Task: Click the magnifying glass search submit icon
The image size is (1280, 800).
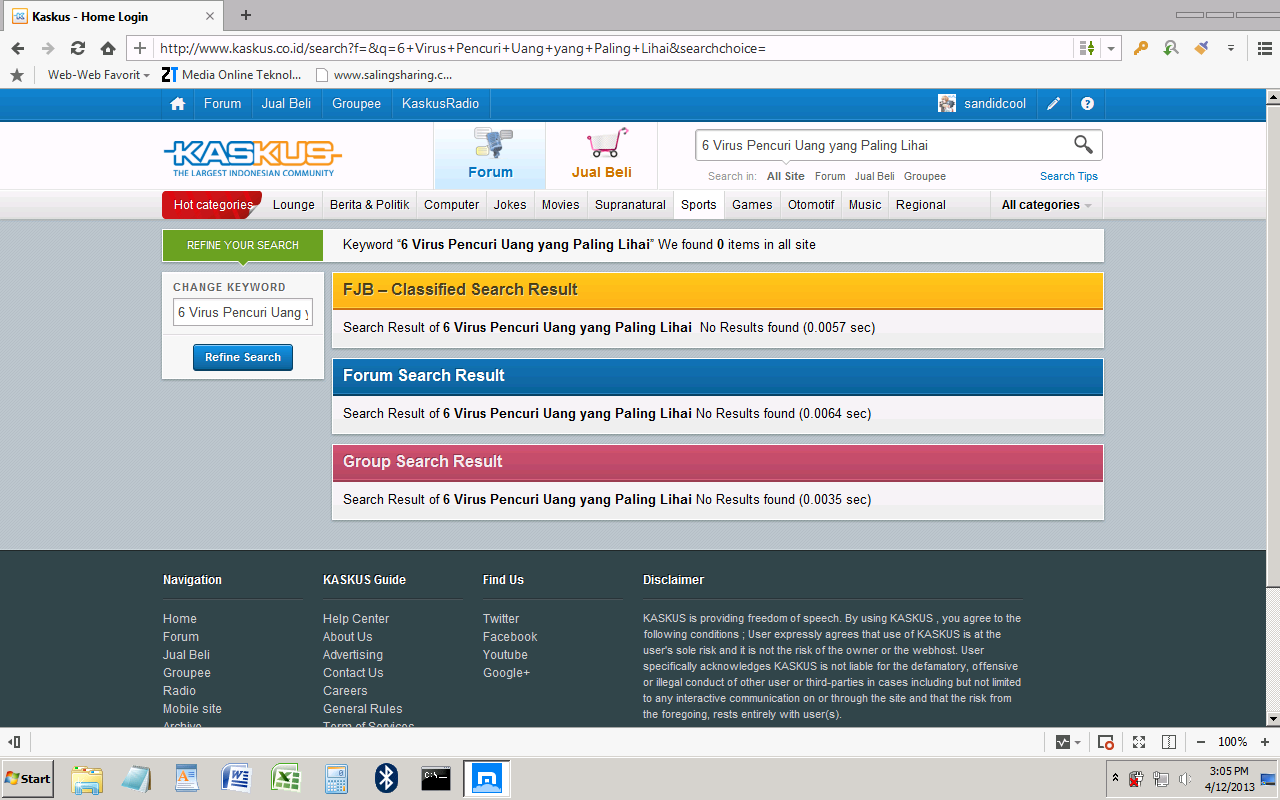Action: coord(1083,145)
